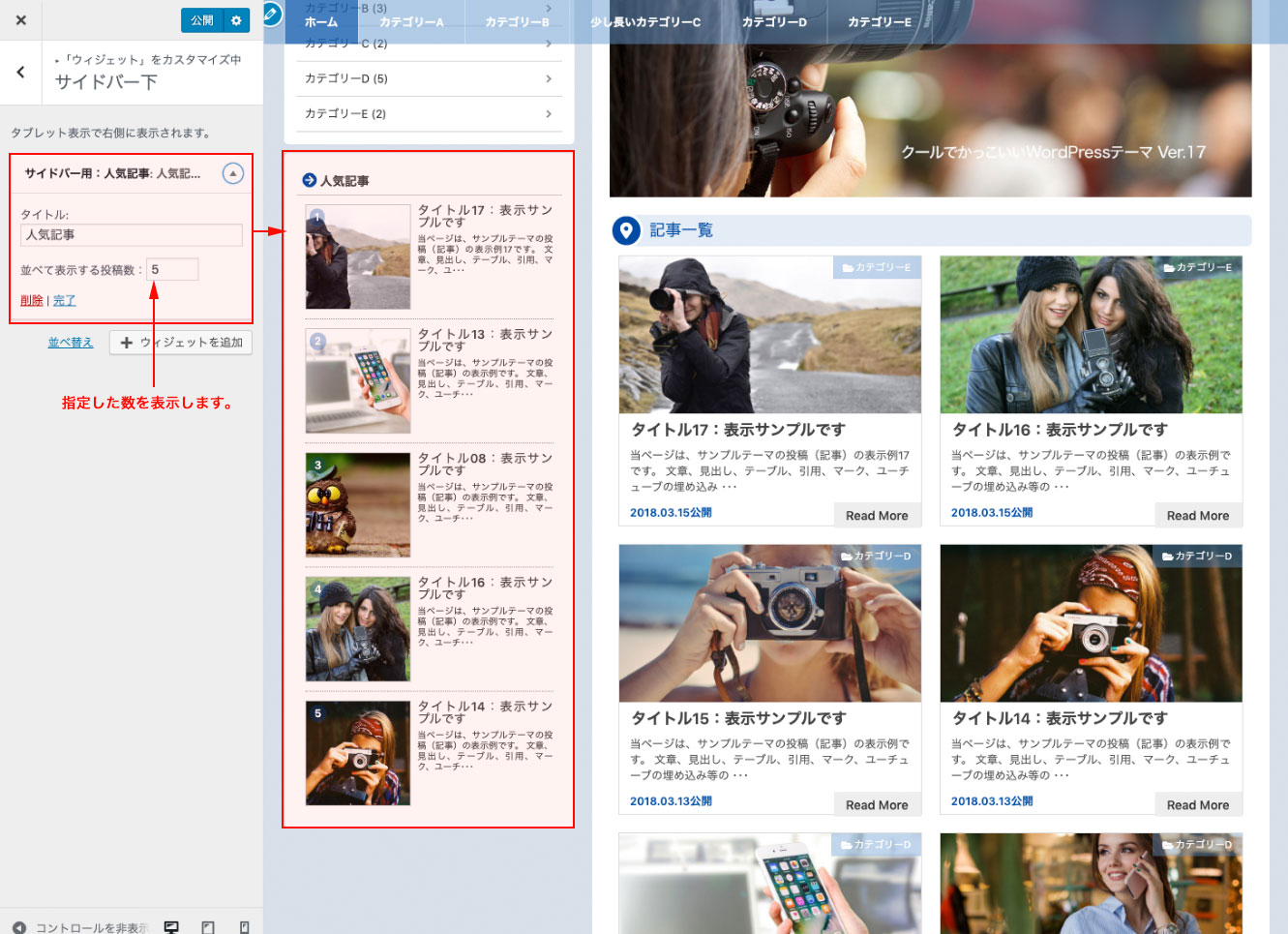Open the カテゴリーD (5) sidebar category row

[x=429, y=78]
